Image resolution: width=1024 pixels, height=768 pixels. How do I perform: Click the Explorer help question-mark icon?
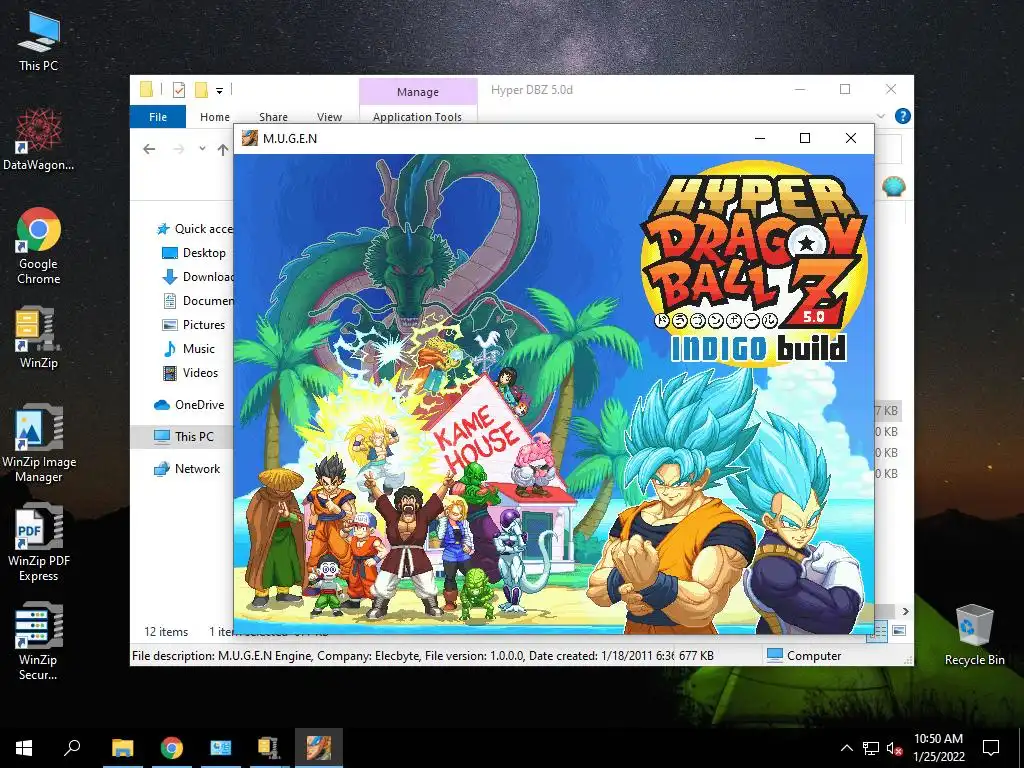(903, 116)
